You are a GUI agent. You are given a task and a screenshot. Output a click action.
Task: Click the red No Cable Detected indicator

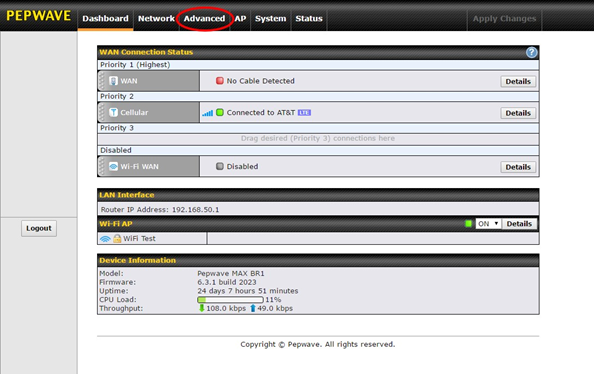click(x=220, y=81)
